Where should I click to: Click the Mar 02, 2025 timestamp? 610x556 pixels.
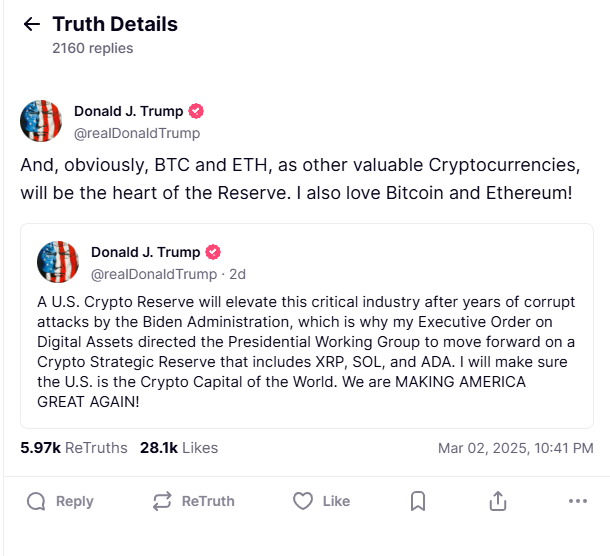pyautogui.click(x=515, y=448)
